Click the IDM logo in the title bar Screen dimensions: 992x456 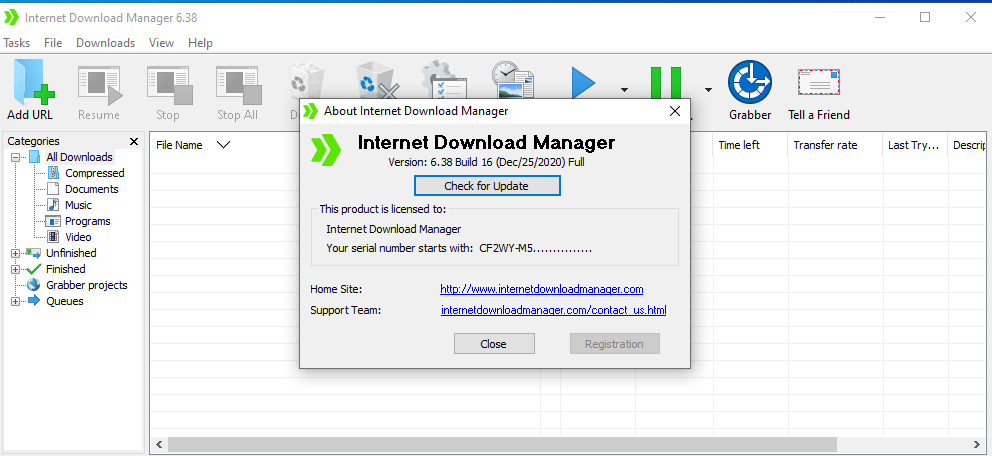coord(11,18)
